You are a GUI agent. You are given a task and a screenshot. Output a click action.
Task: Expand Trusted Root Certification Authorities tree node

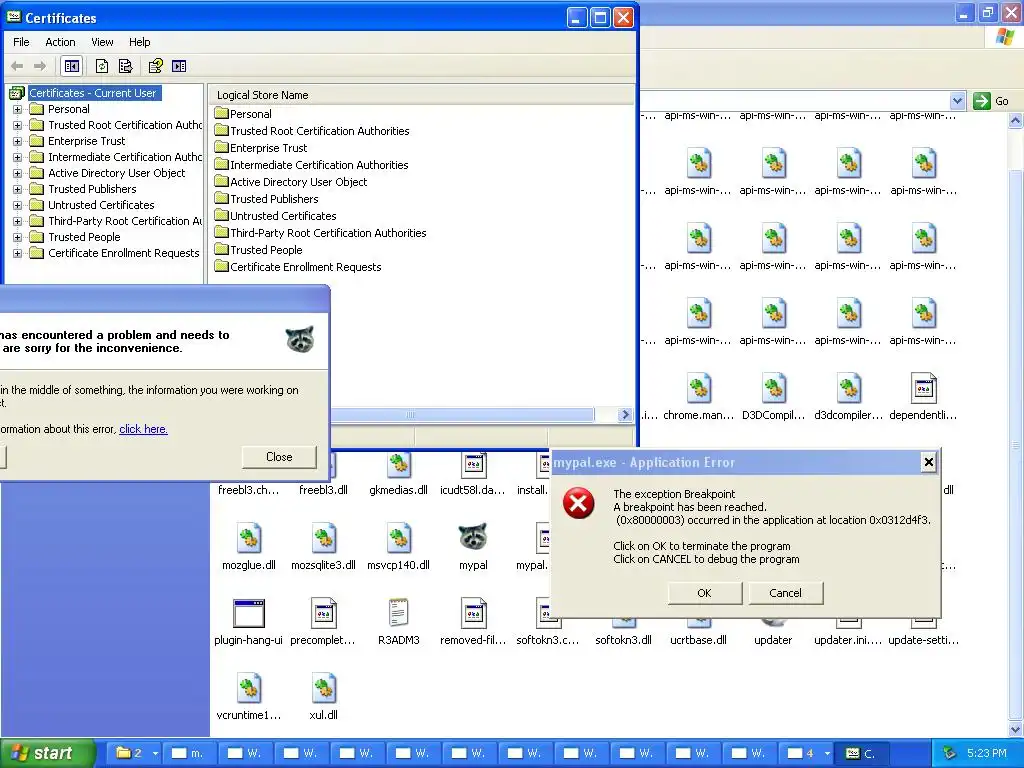tap(18, 125)
